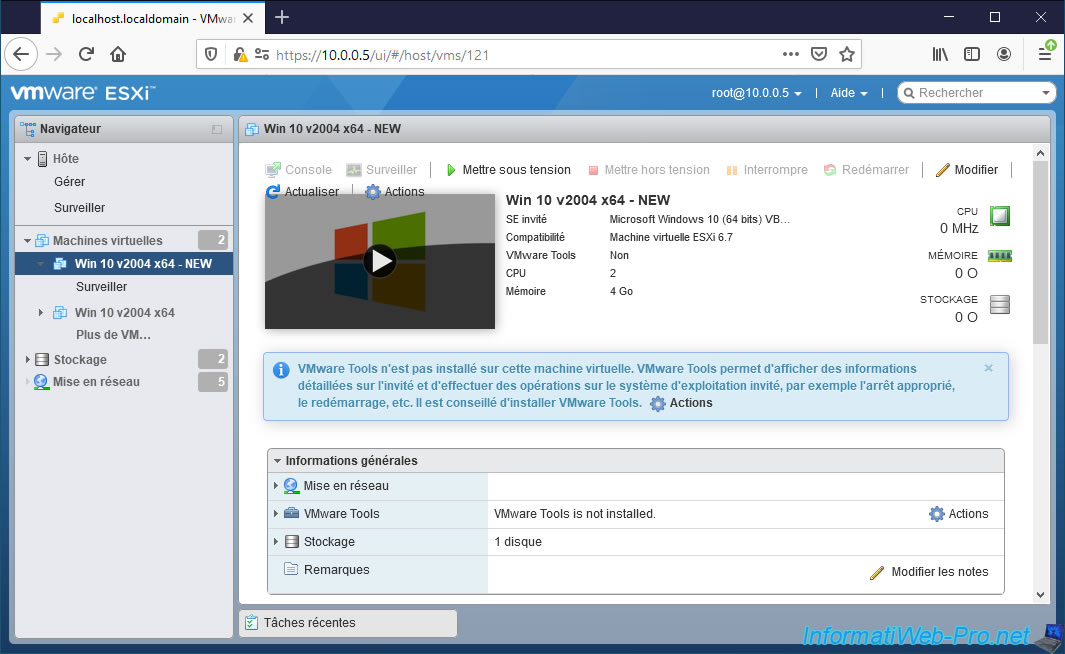Power on with Mettre sous tension
Screen dimensions: 1065x654
click(x=508, y=170)
